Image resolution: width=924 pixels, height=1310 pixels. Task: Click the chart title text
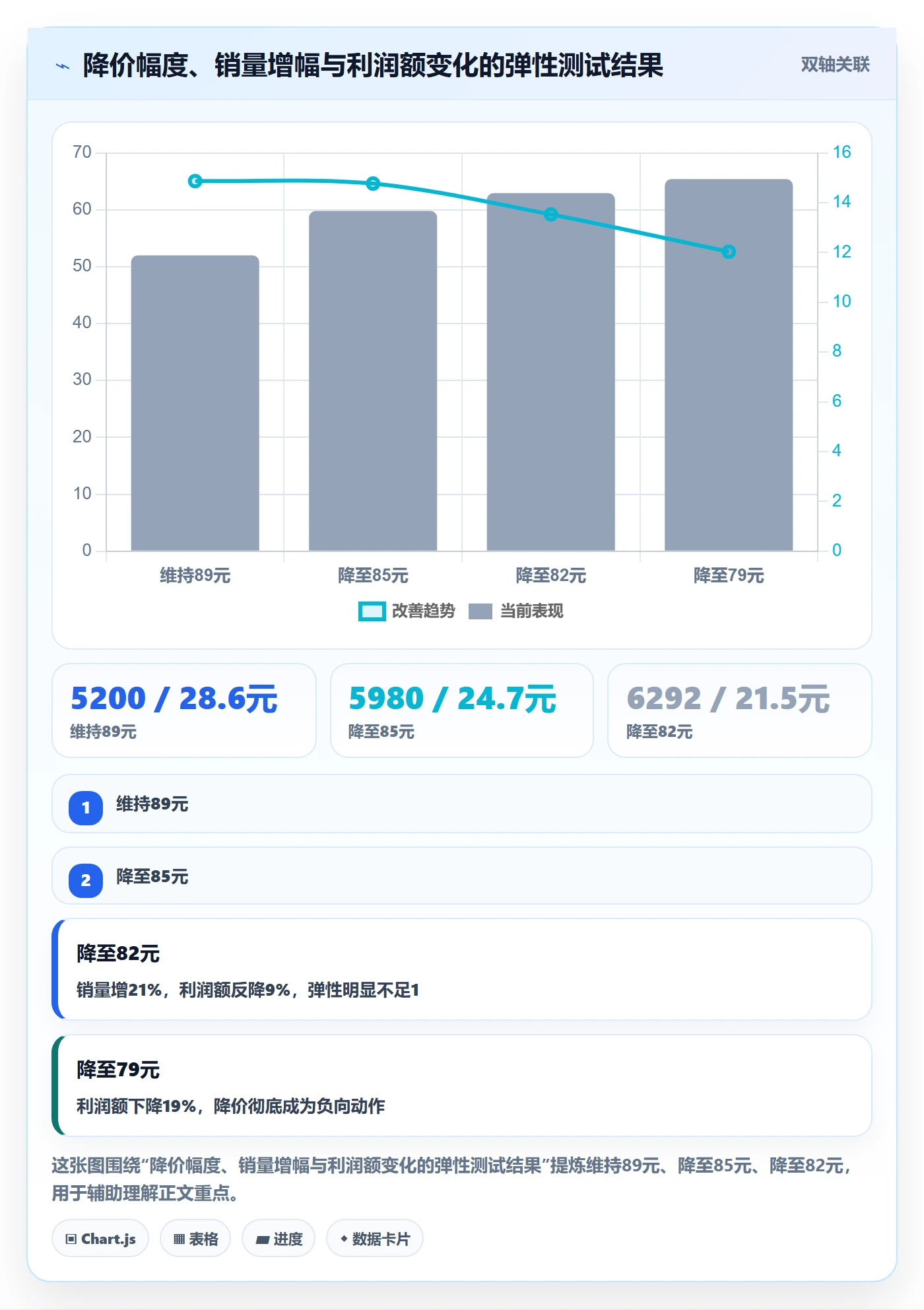pos(373,65)
